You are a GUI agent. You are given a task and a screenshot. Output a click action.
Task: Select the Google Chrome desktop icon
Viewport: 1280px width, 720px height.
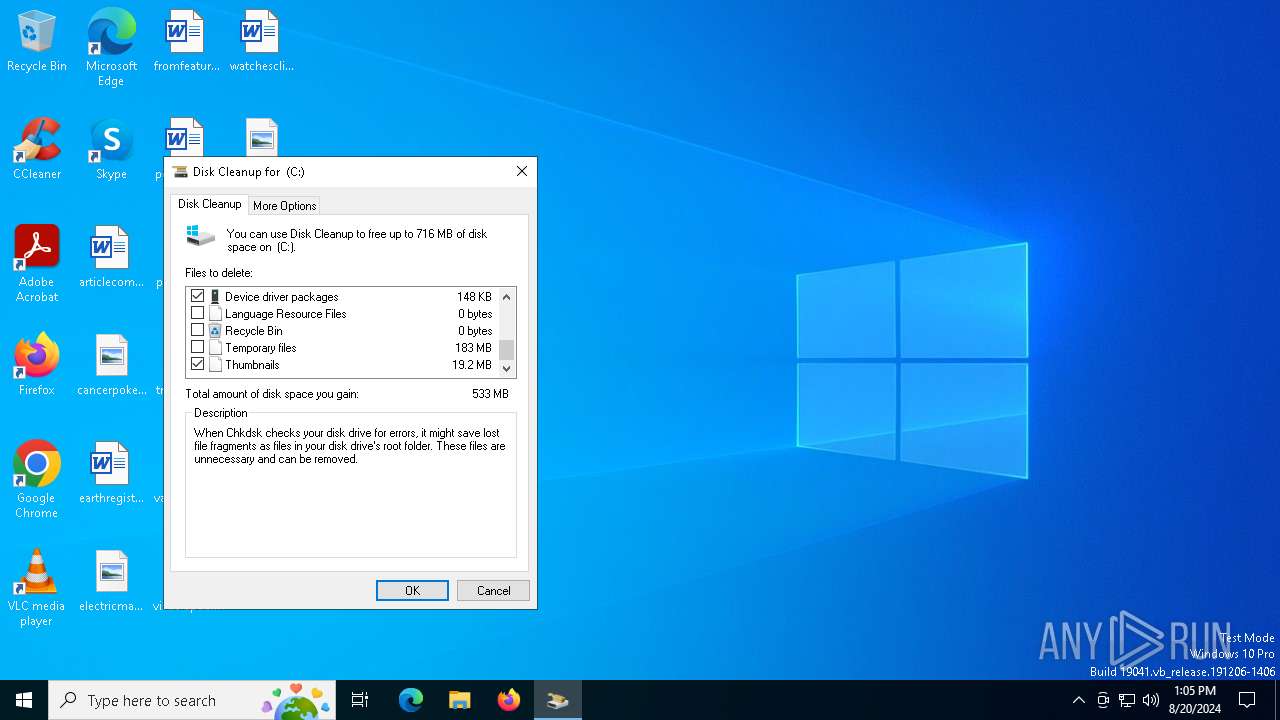point(37,480)
